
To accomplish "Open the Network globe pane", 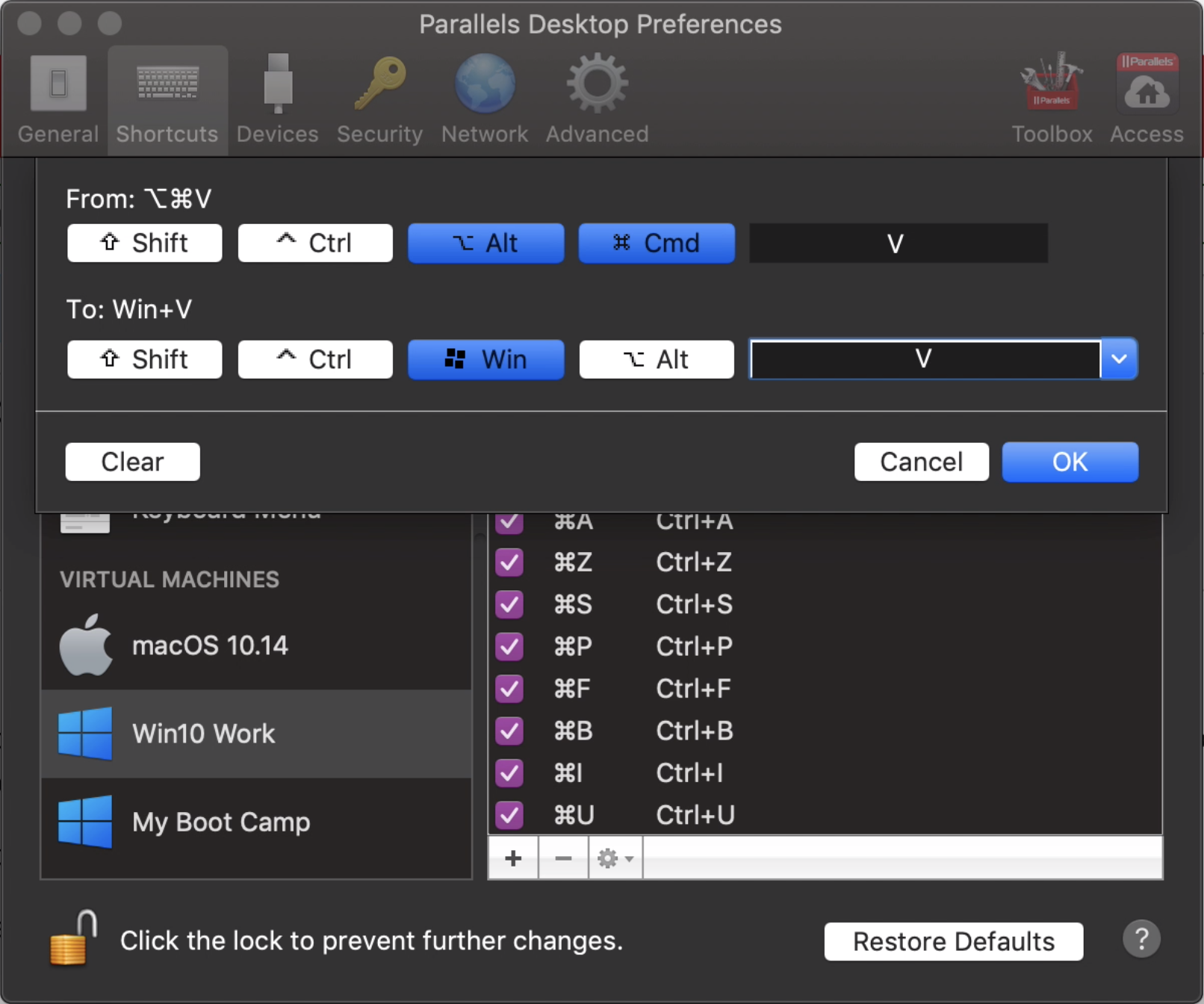I will 485,101.
